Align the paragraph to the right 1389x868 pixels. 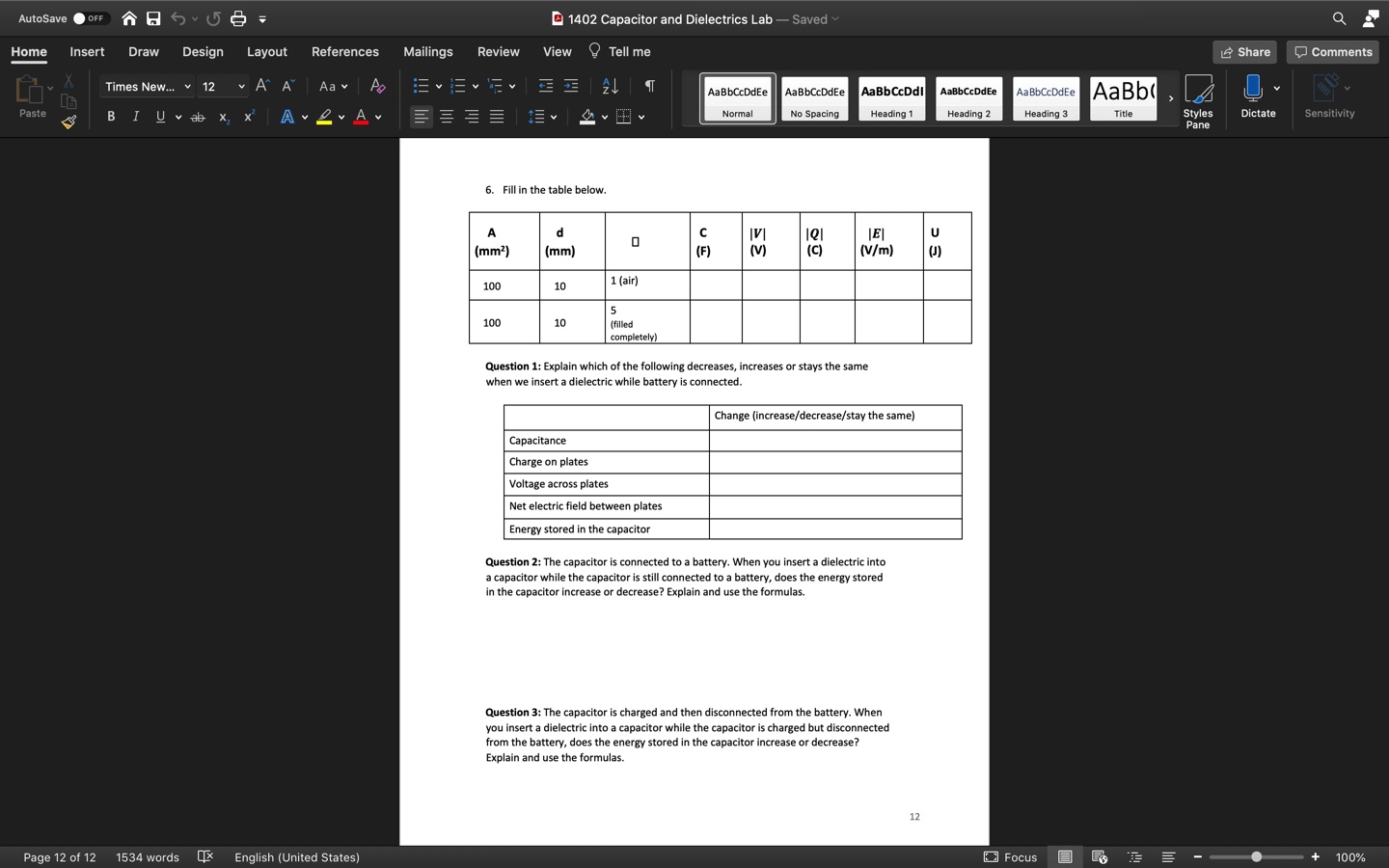(x=472, y=117)
